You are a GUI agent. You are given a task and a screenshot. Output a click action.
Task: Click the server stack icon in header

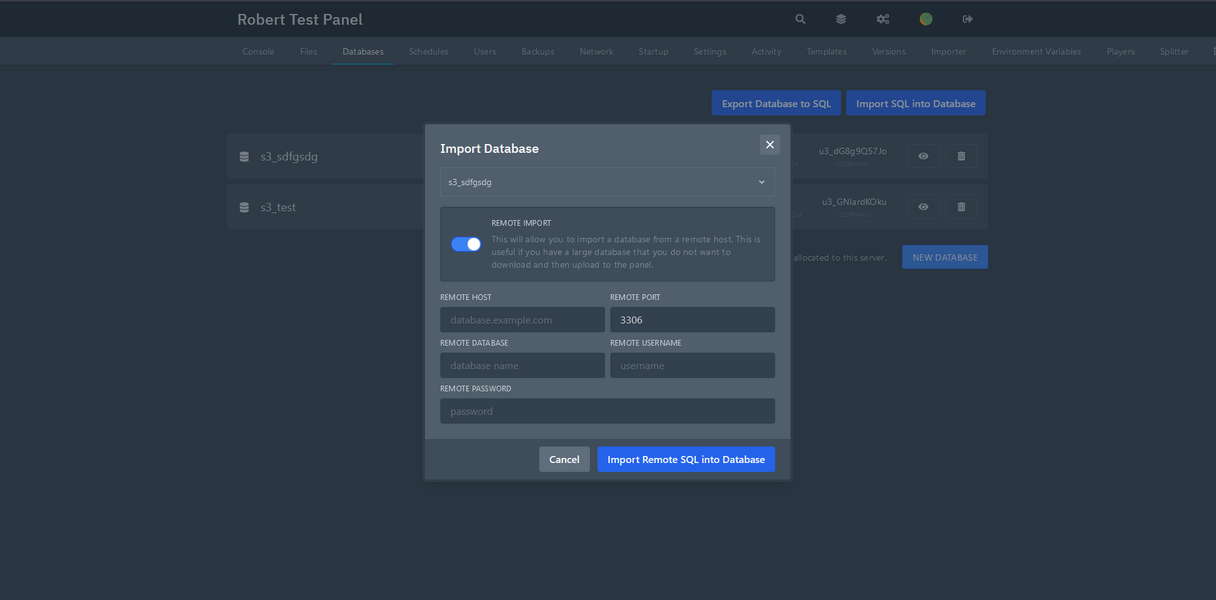click(840, 18)
